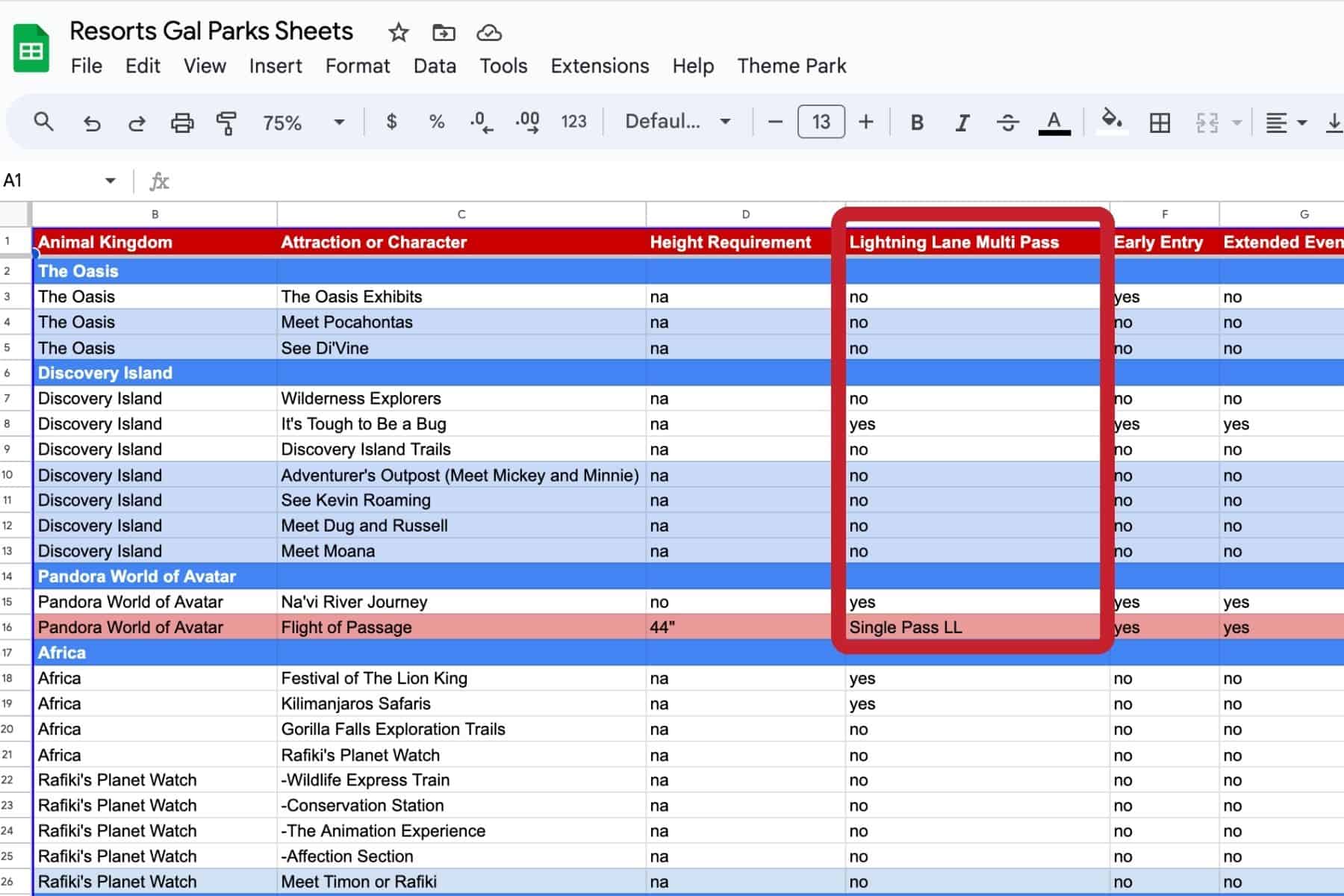Toggle italic formatting
1344x896 pixels.
(962, 122)
